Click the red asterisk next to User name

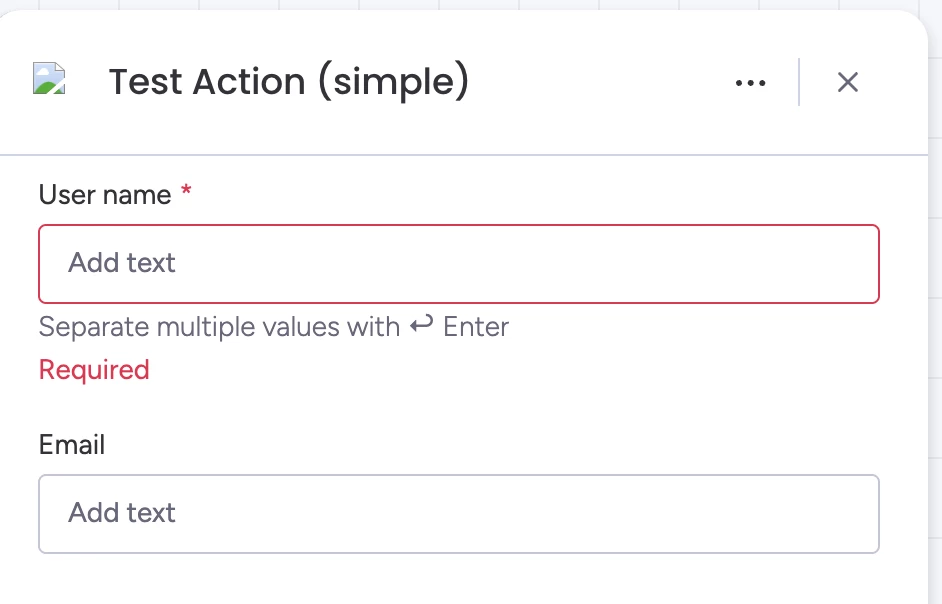(186, 194)
